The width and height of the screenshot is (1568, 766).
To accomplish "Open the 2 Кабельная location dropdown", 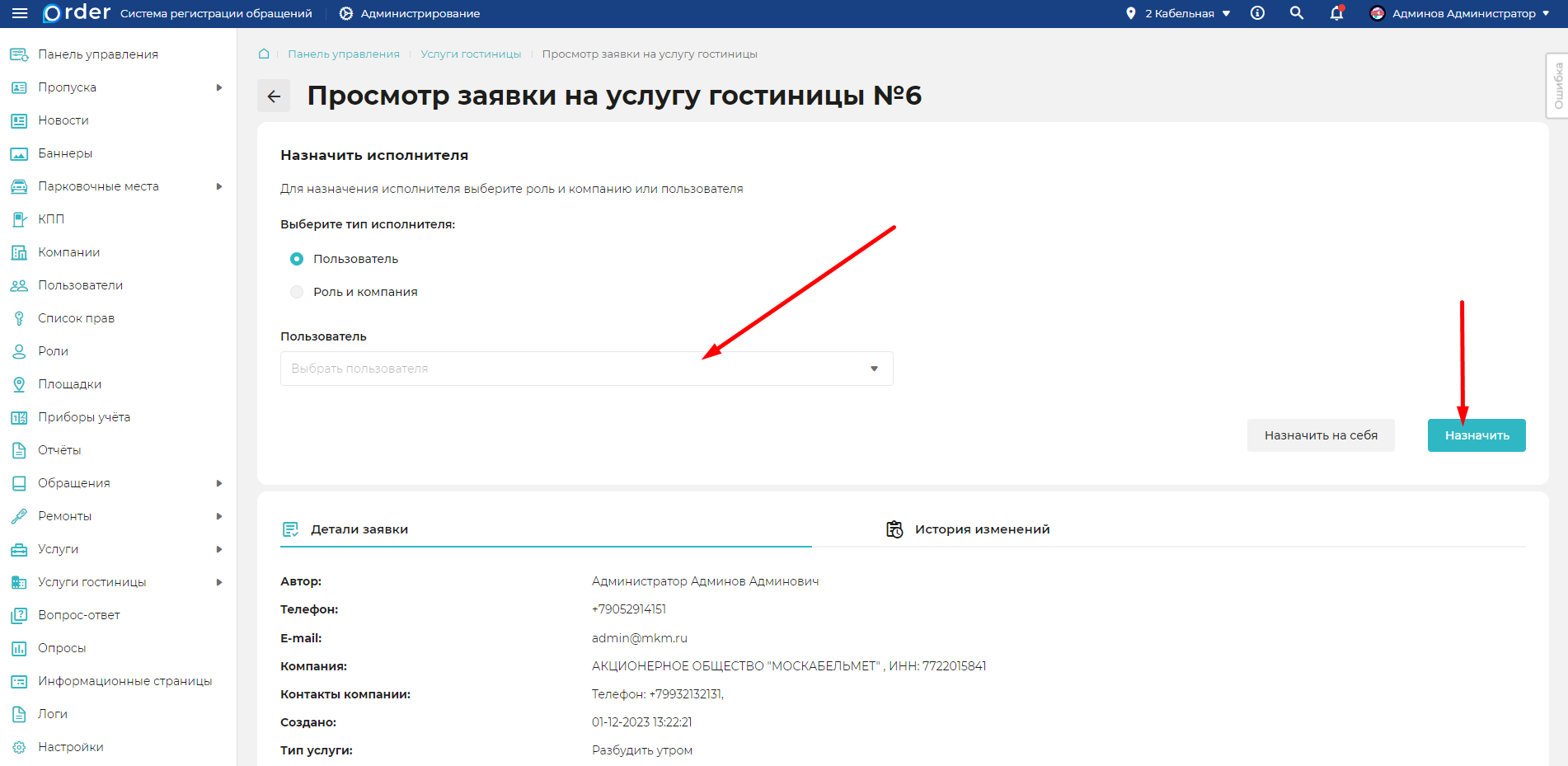I will click(x=1176, y=13).
